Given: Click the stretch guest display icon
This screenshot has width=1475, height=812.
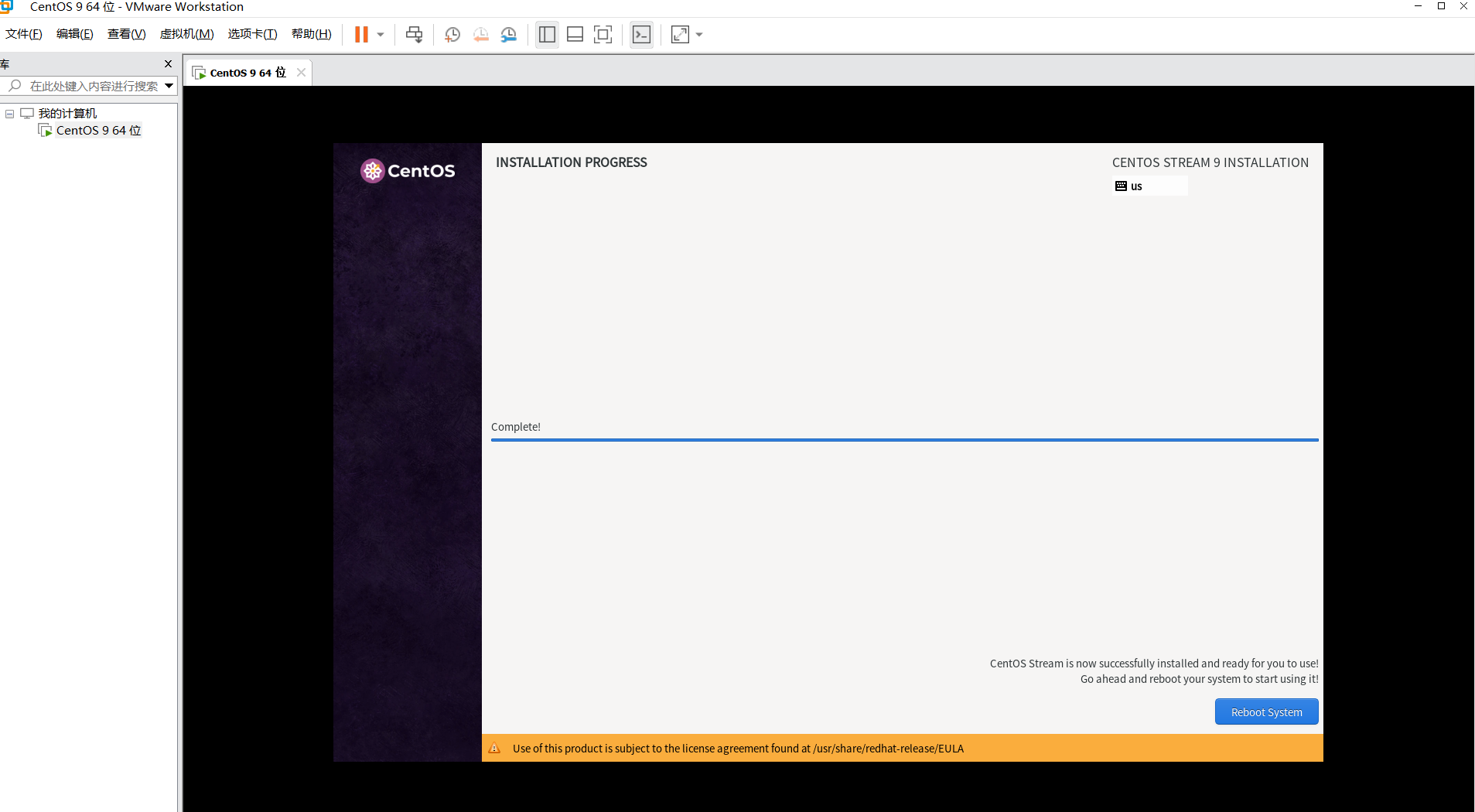Looking at the screenshot, I should click(680, 35).
